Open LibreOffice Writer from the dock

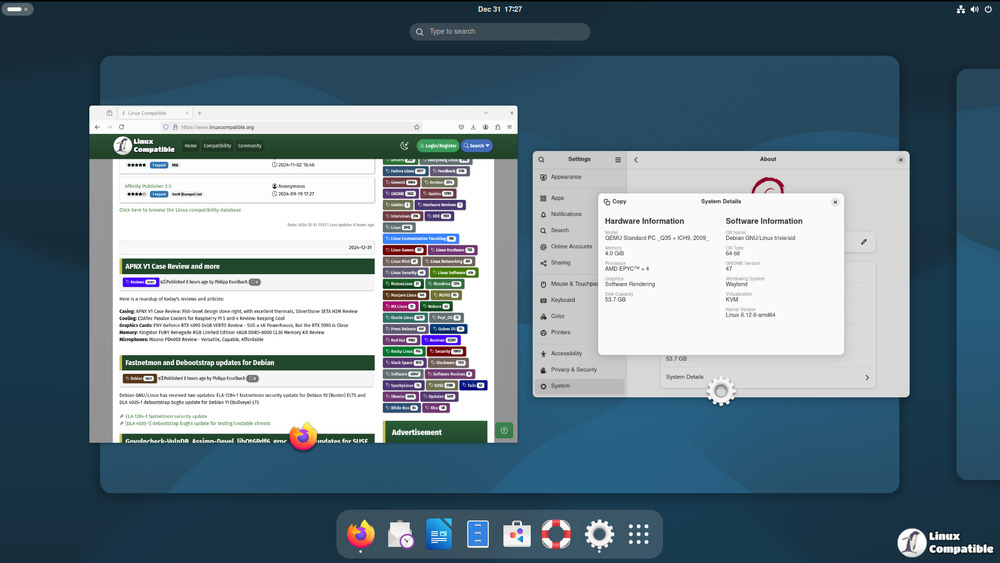439,535
